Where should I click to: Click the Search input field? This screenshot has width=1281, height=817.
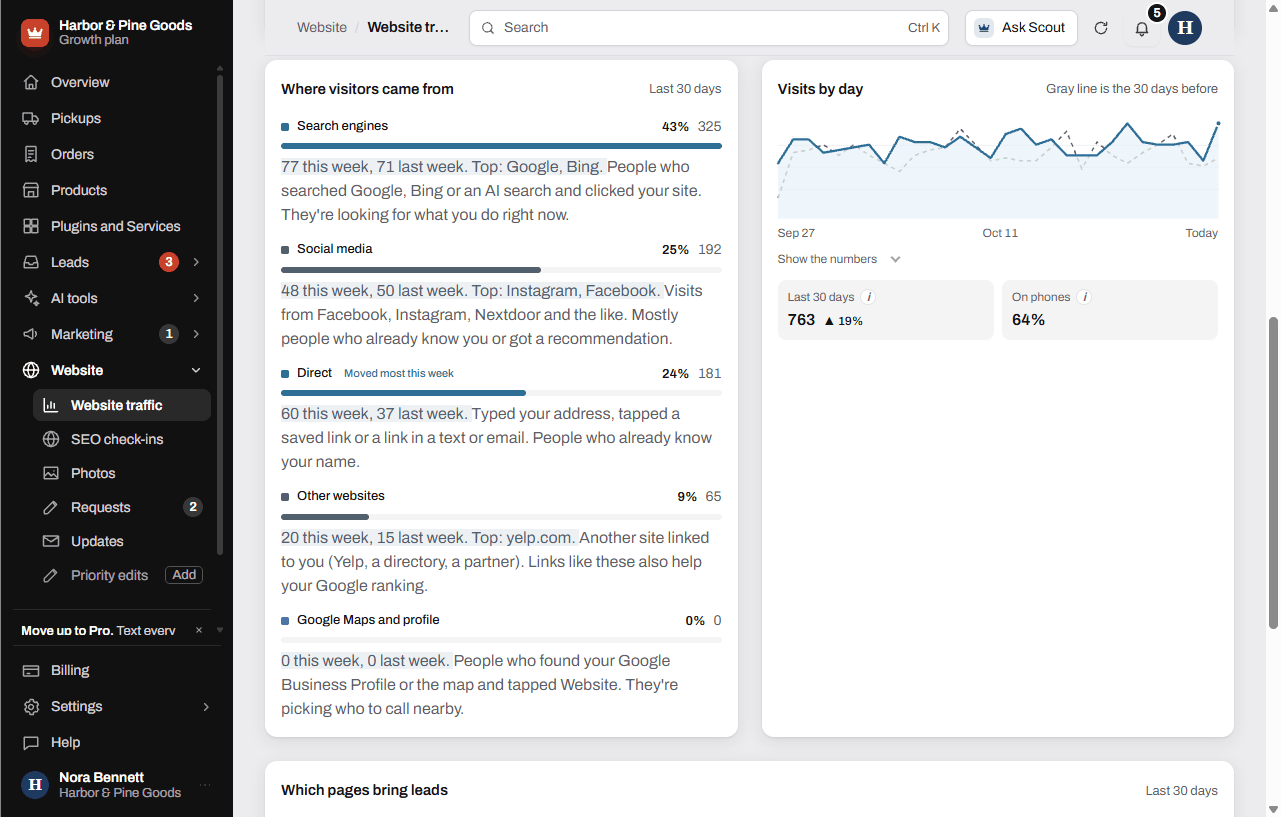tap(709, 28)
